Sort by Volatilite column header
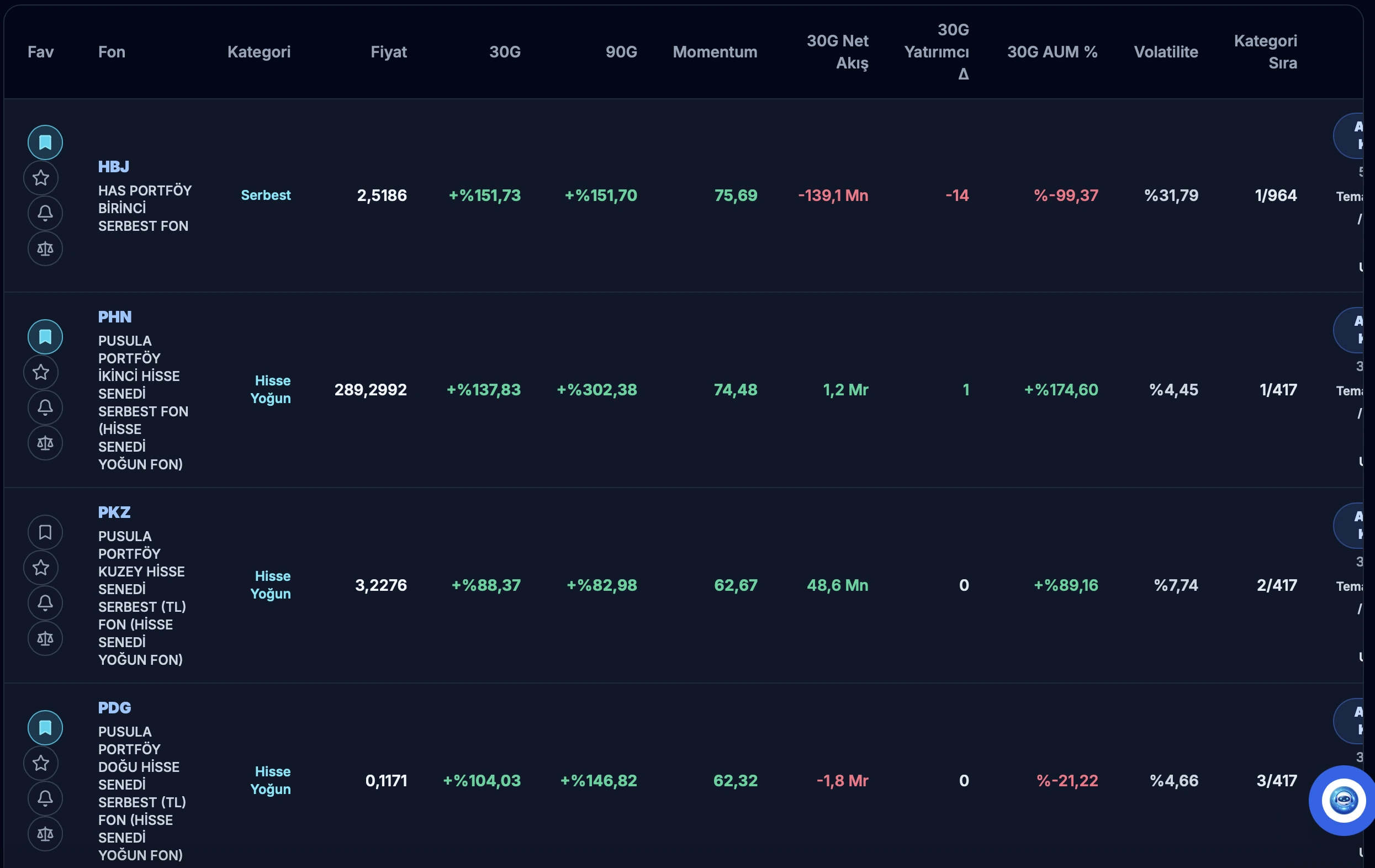 pos(1166,52)
